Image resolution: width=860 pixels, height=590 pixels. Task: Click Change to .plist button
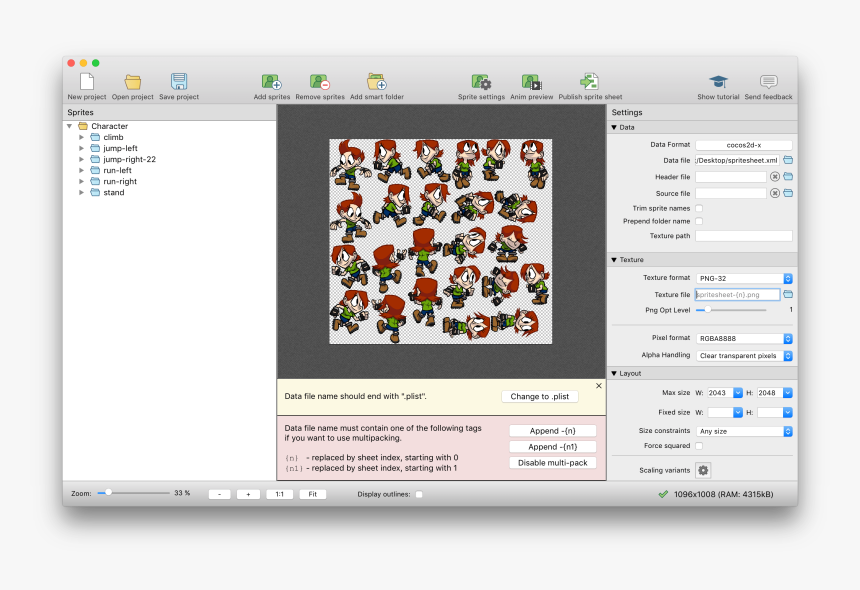point(540,396)
